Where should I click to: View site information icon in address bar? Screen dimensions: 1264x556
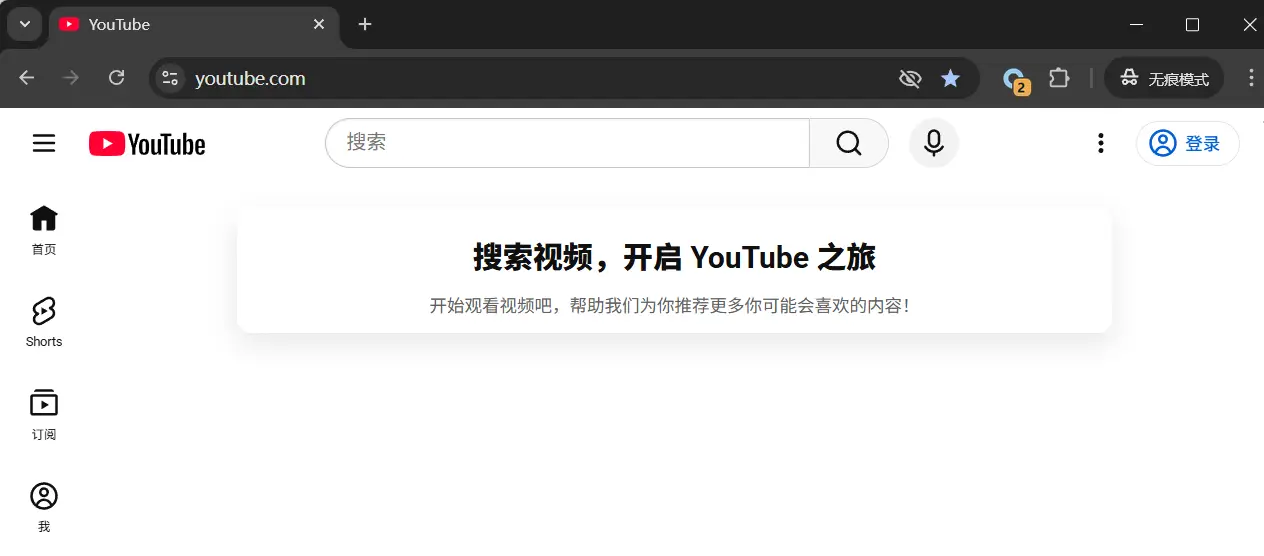click(x=170, y=78)
